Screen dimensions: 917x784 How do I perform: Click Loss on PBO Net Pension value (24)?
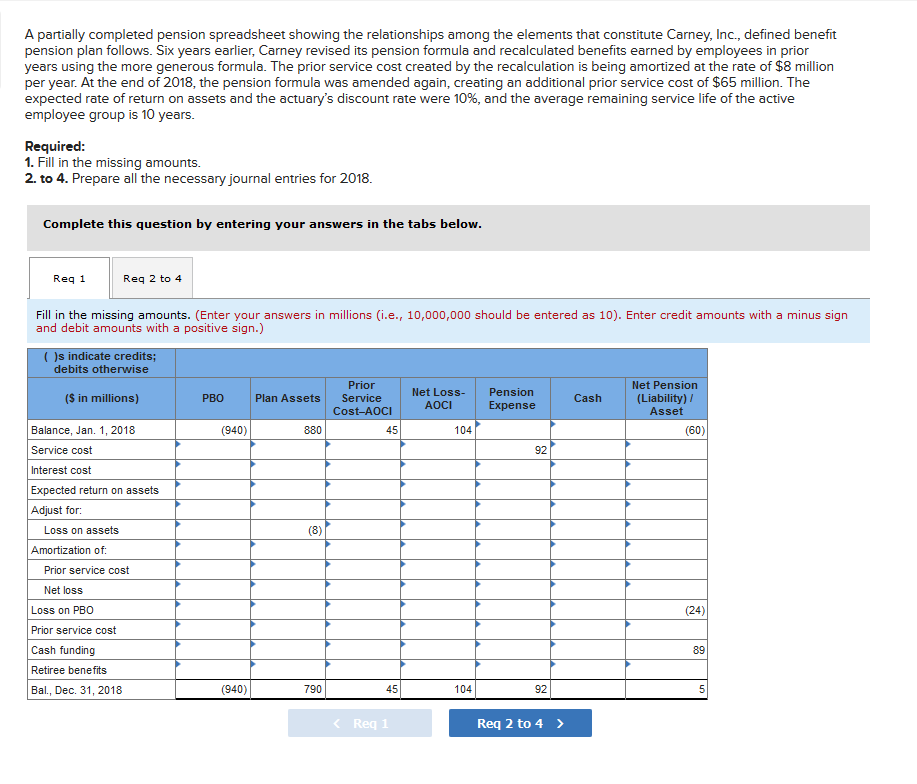click(x=695, y=610)
